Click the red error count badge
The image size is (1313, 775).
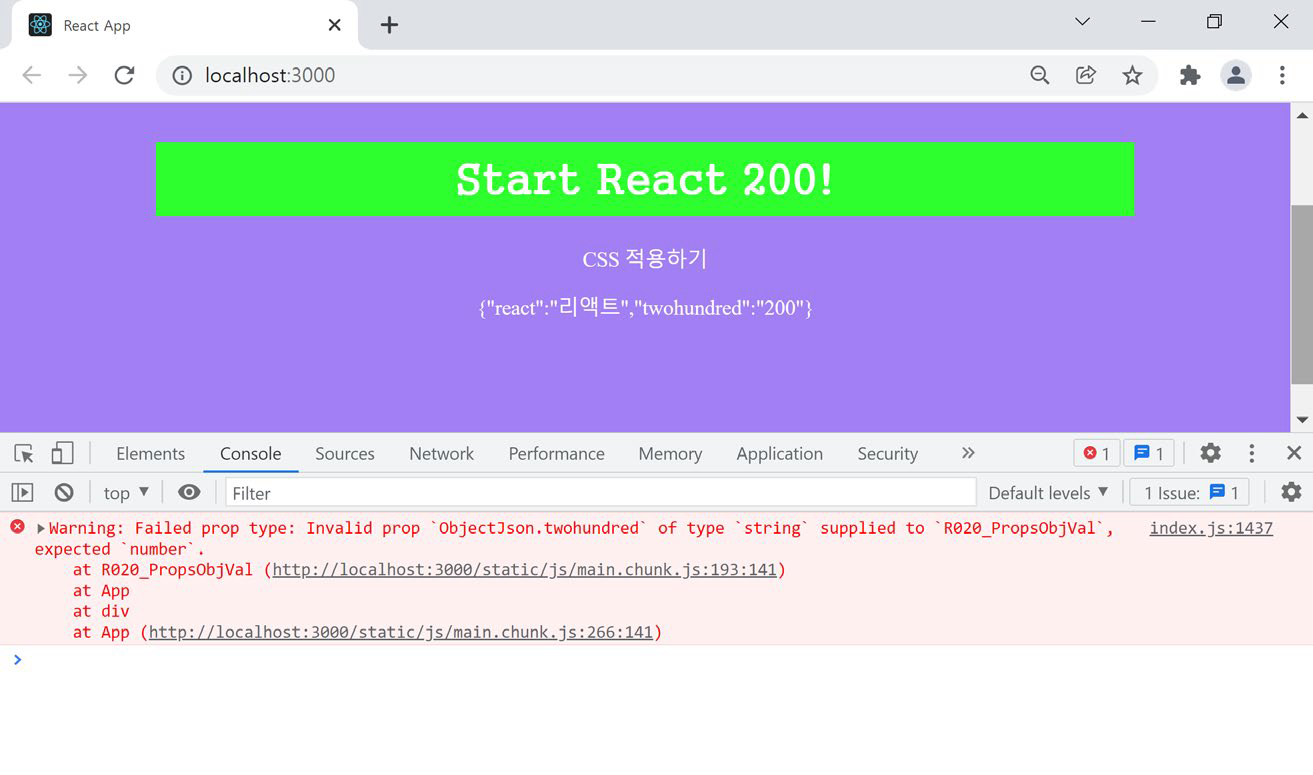coord(1097,453)
